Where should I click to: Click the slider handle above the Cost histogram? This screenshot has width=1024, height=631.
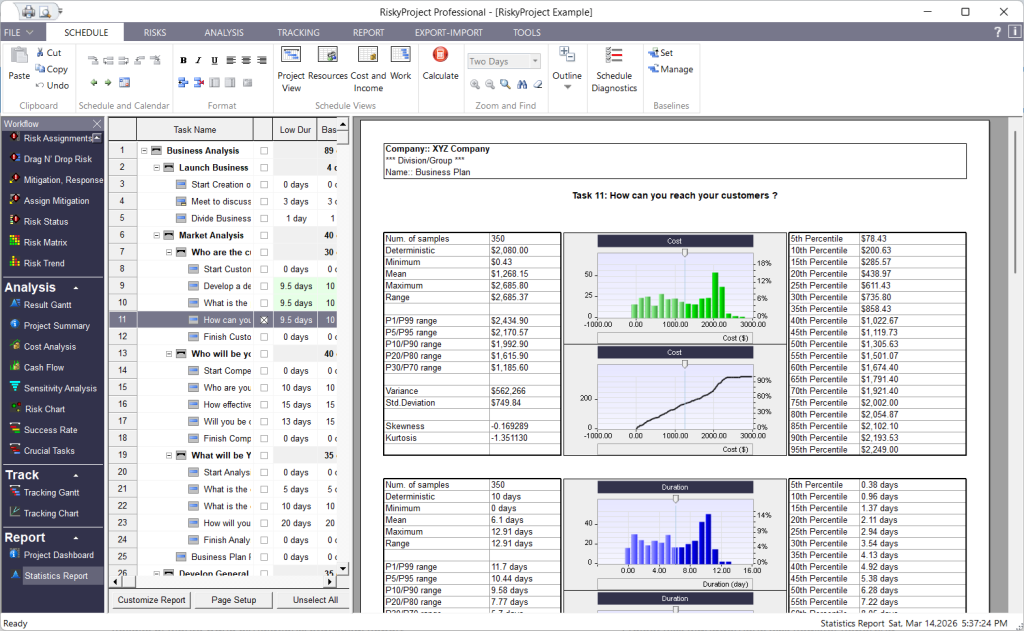coord(685,252)
